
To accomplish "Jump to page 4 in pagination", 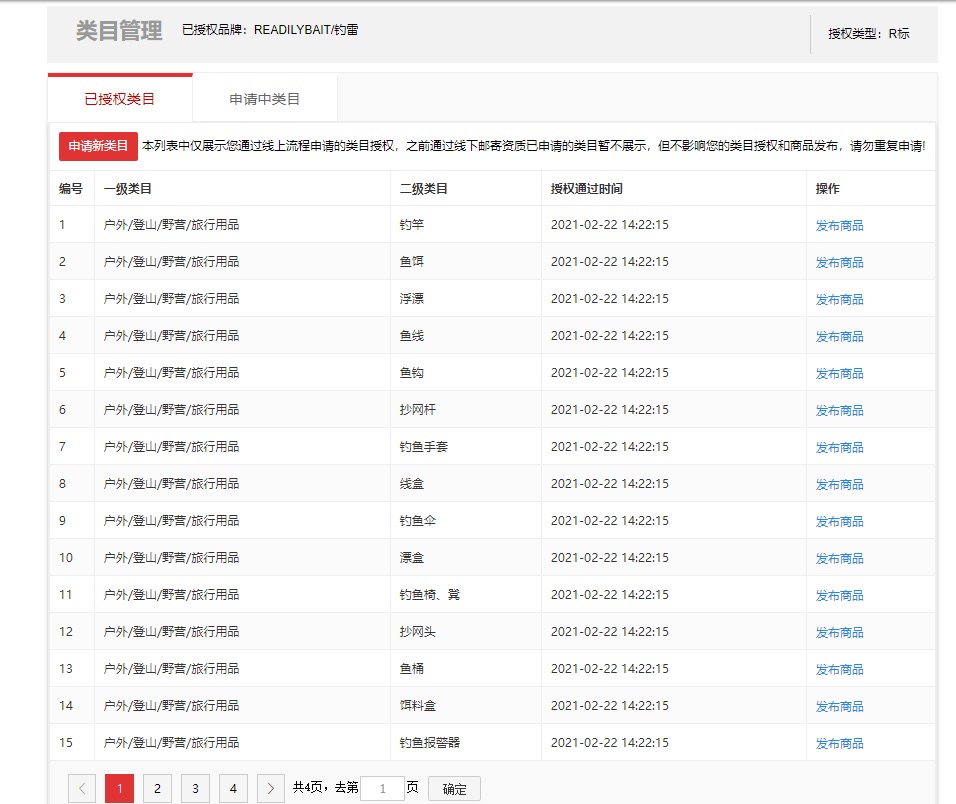I will (x=233, y=789).
